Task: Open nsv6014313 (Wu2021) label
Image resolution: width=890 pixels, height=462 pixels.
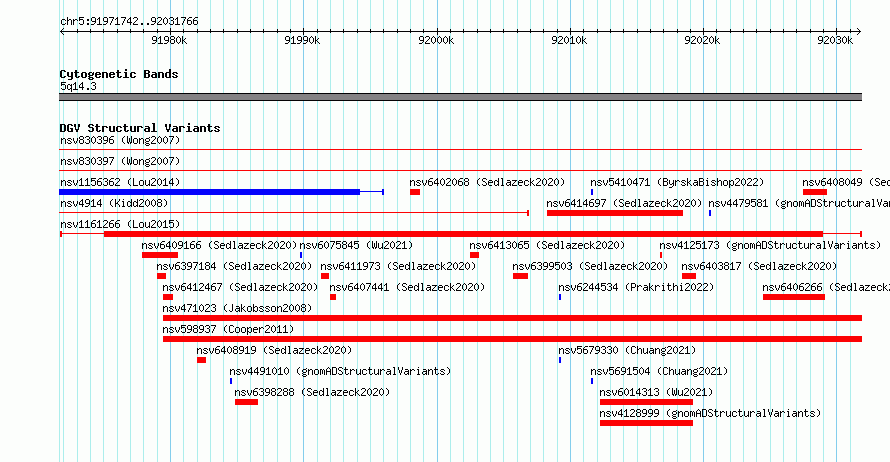Action: tap(656, 392)
